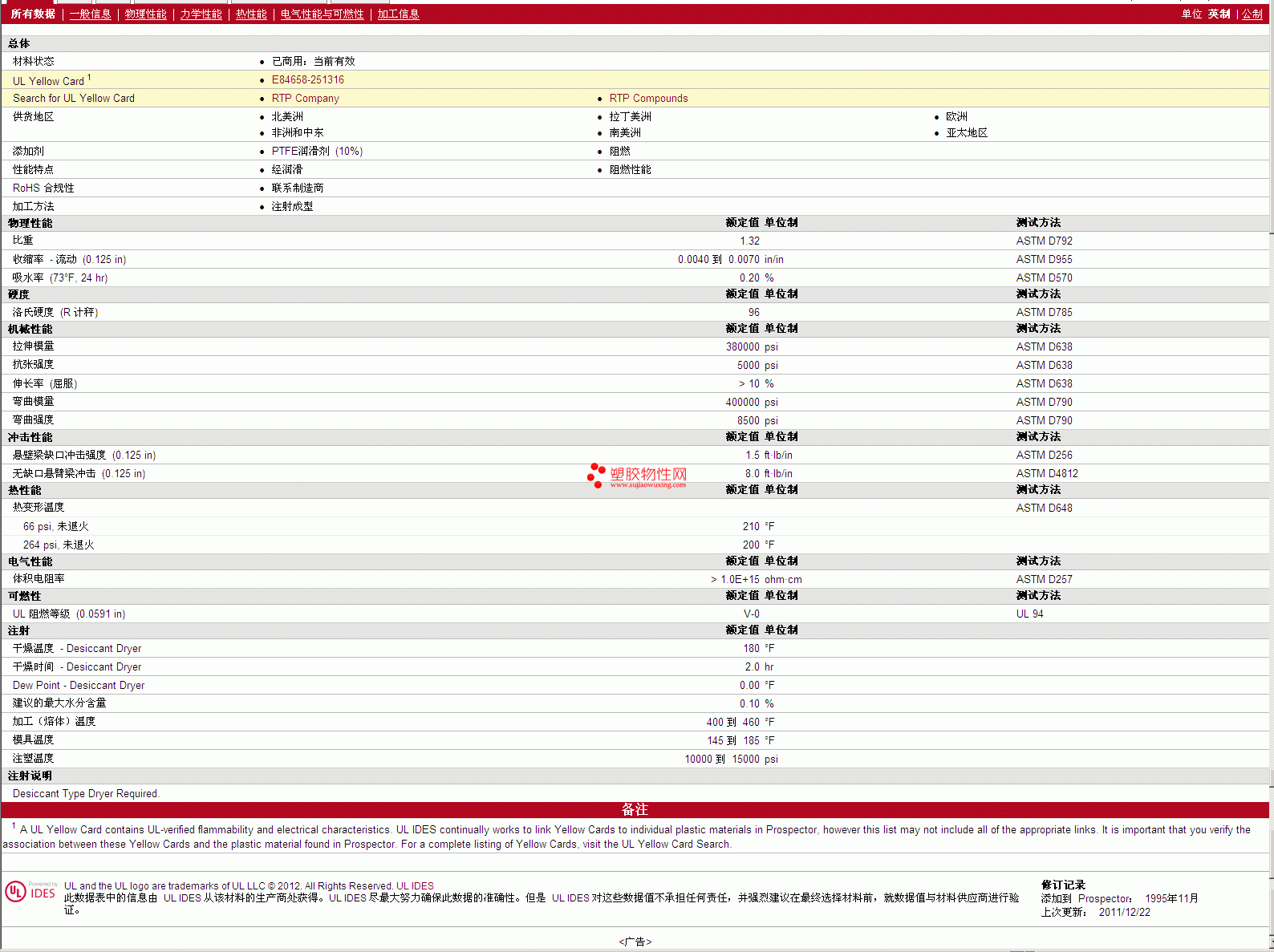Open the UL 94 test method link

pyautogui.click(x=1029, y=614)
